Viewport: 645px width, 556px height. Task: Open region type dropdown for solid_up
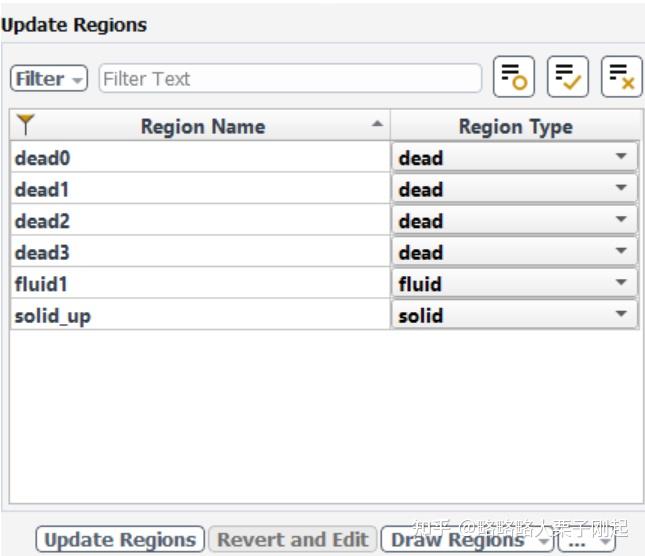click(x=515, y=315)
